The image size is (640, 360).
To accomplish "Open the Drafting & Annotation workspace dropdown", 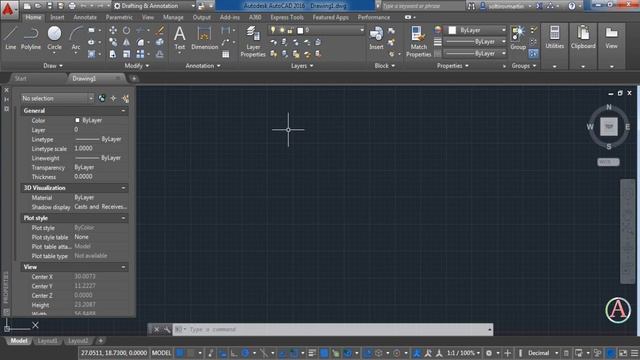I will pyautogui.click(x=154, y=6).
